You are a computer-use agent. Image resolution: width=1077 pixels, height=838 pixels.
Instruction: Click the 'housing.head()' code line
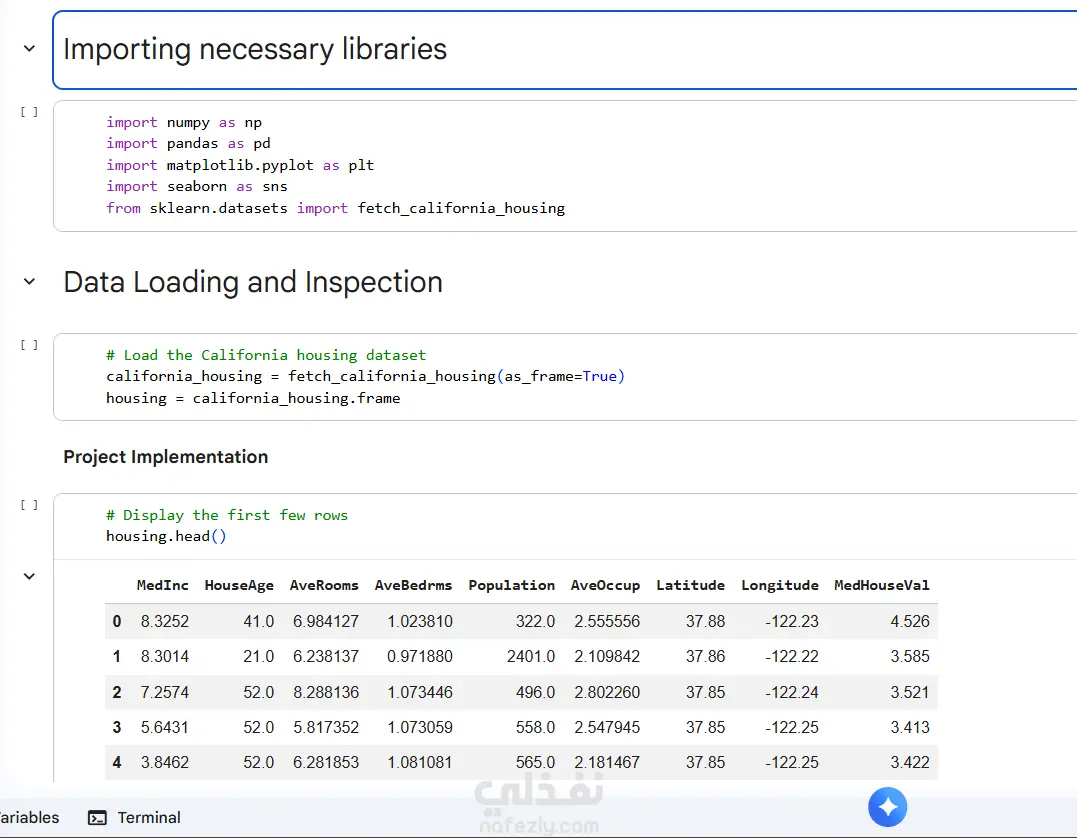[x=166, y=536]
